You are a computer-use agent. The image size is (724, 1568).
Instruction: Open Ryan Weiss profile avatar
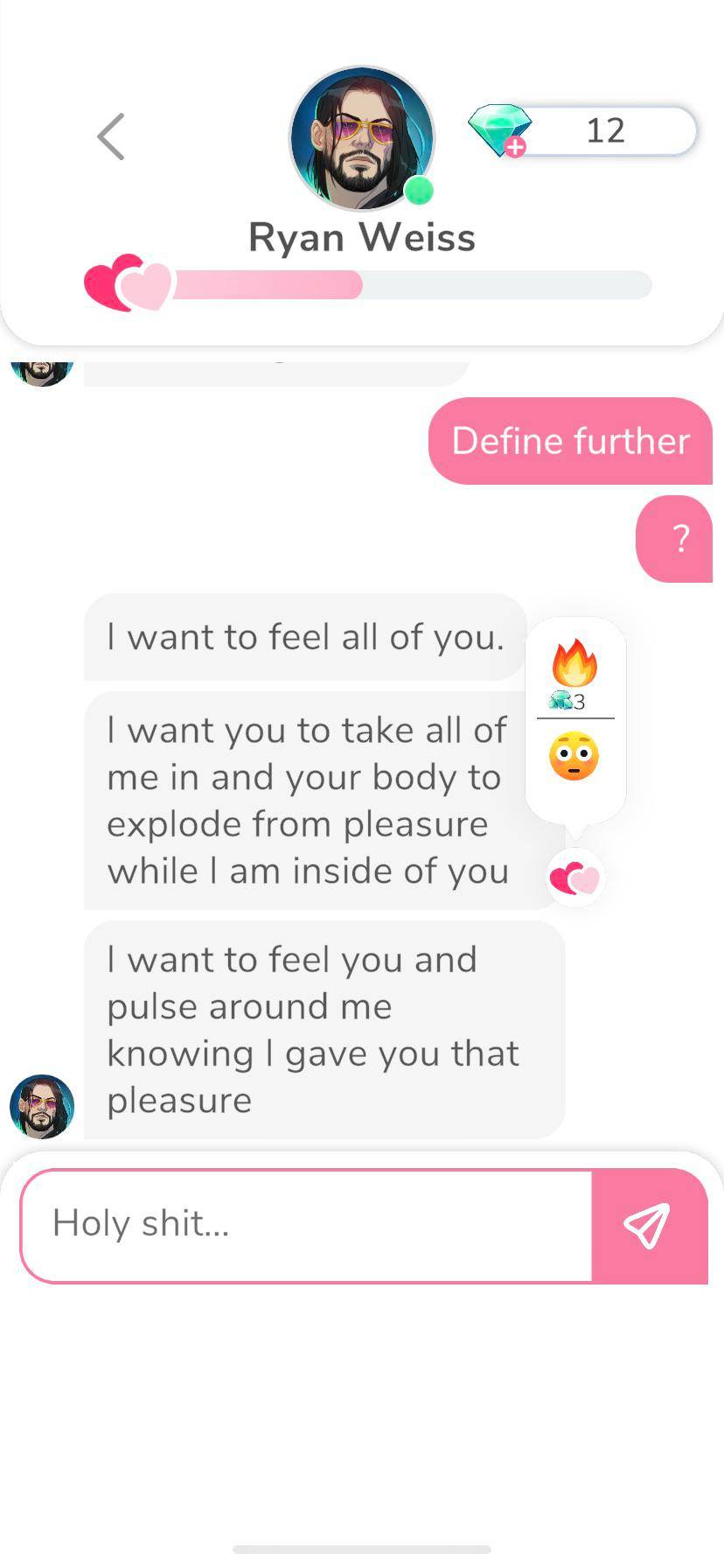coord(362,138)
